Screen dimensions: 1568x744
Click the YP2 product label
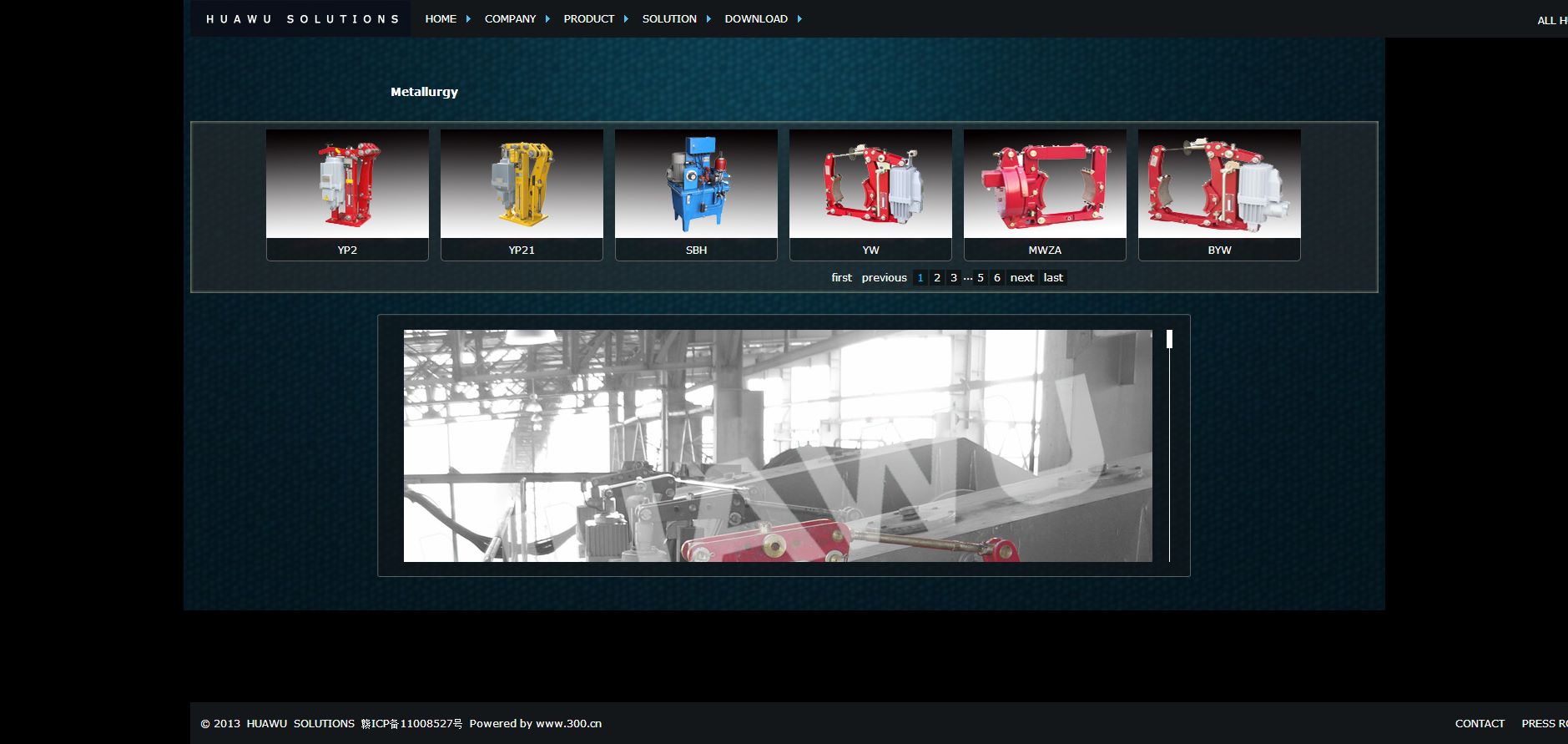347,250
